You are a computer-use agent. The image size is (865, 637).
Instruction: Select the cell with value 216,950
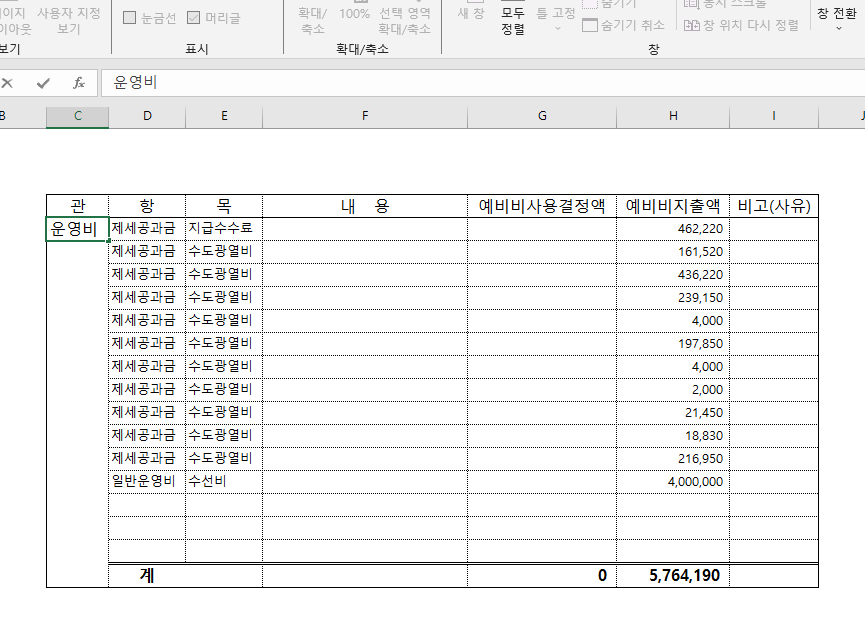tap(673, 458)
